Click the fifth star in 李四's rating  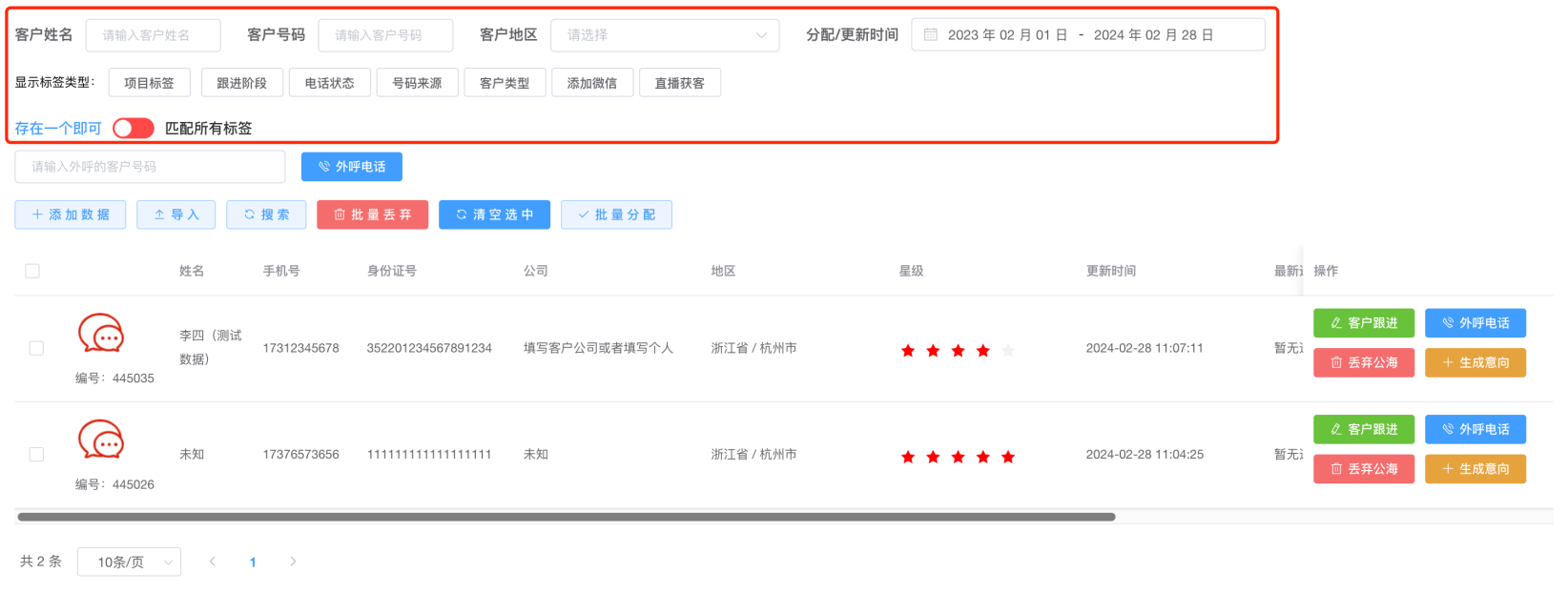pyautogui.click(x=1008, y=351)
